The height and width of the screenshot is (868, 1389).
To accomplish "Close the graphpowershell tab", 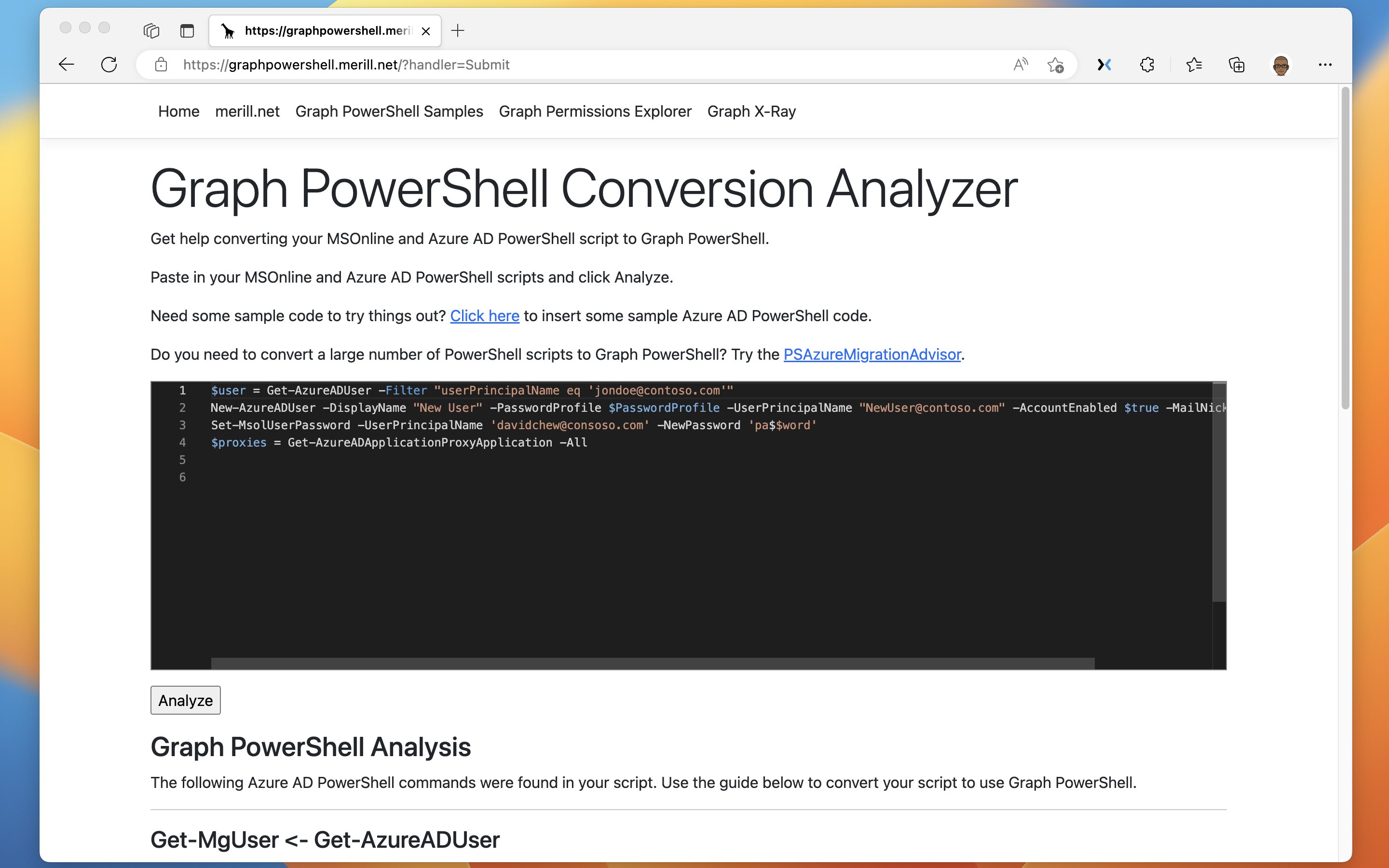I will (x=426, y=31).
